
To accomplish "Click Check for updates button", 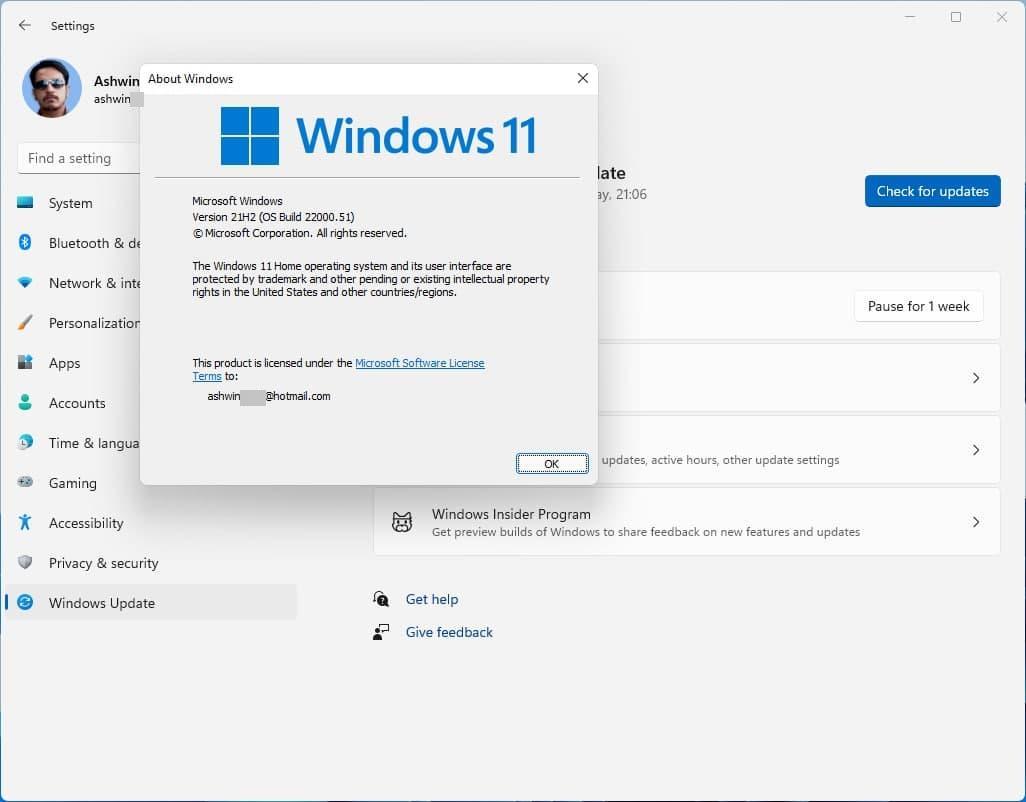I will click(x=932, y=191).
